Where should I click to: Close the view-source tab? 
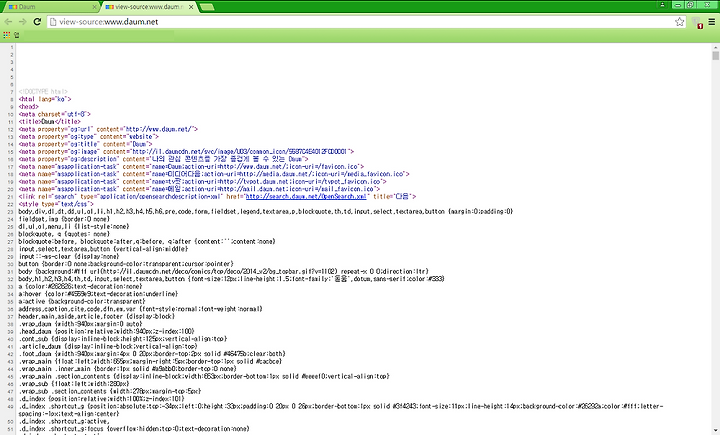click(x=191, y=7)
